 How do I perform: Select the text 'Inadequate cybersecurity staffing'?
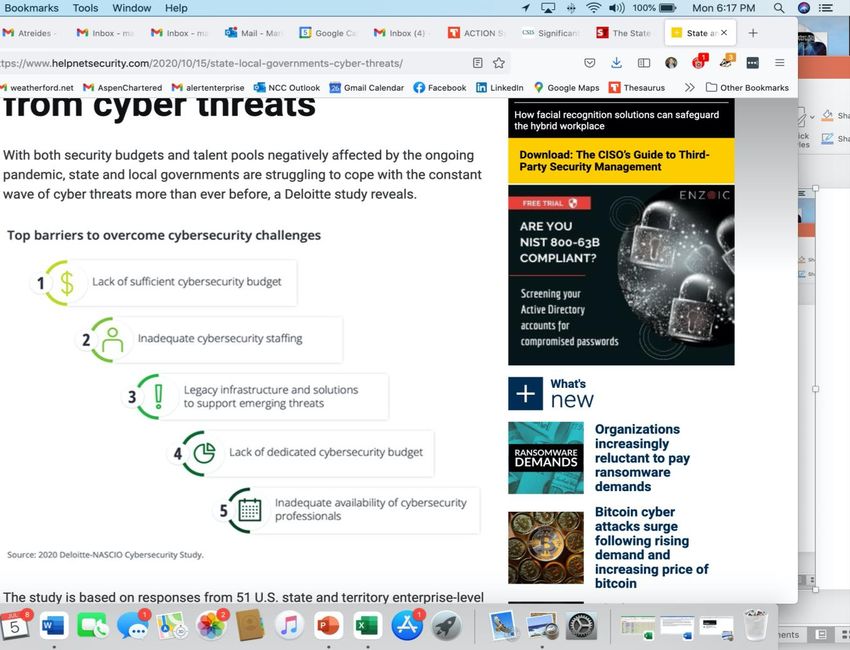[x=220, y=338]
